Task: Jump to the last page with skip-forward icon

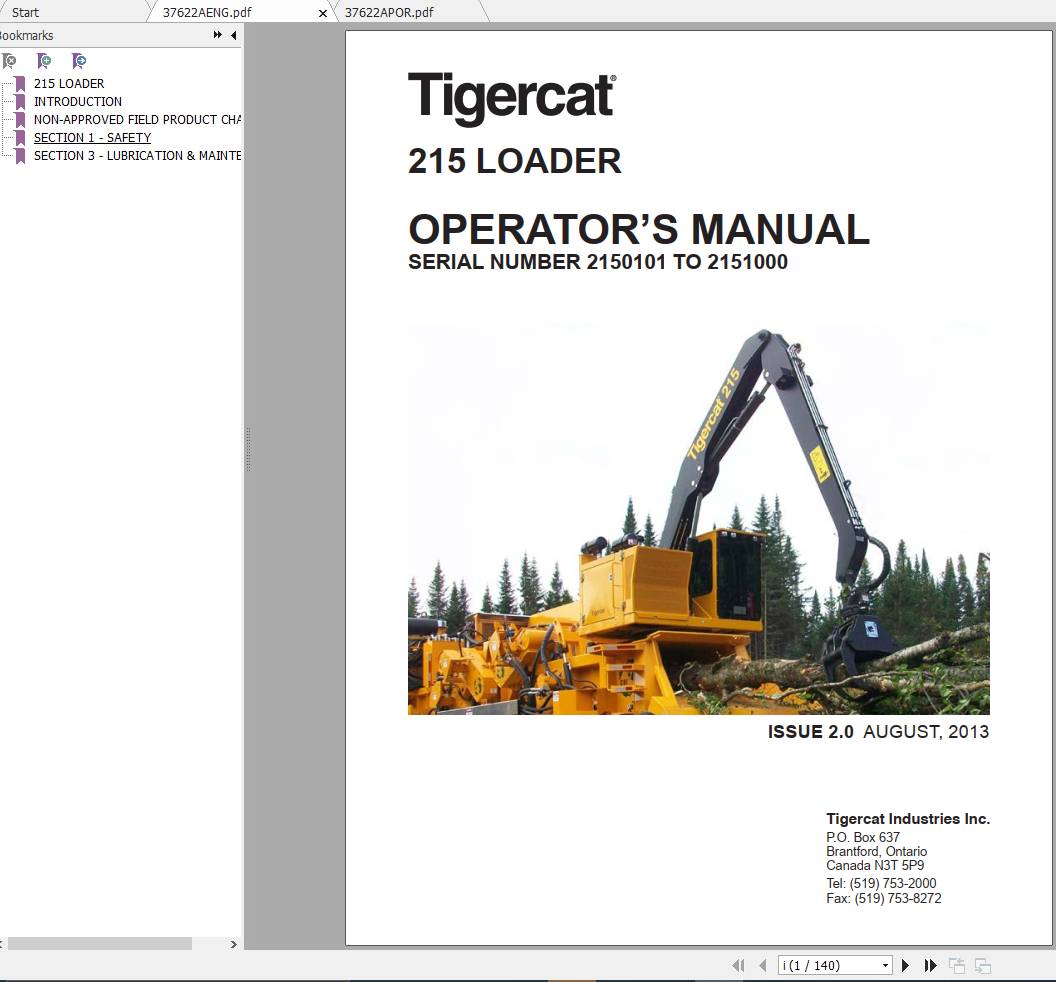Action: coord(929,965)
